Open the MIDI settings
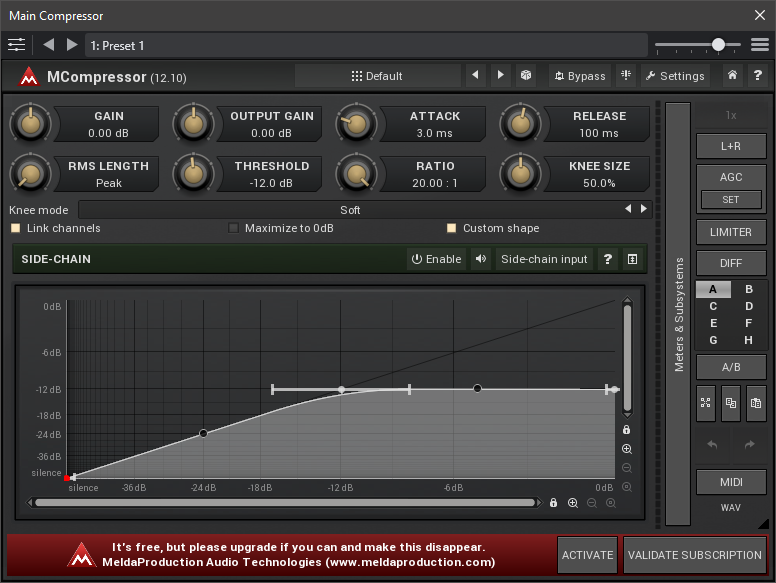This screenshot has height=583, width=776. (731, 482)
